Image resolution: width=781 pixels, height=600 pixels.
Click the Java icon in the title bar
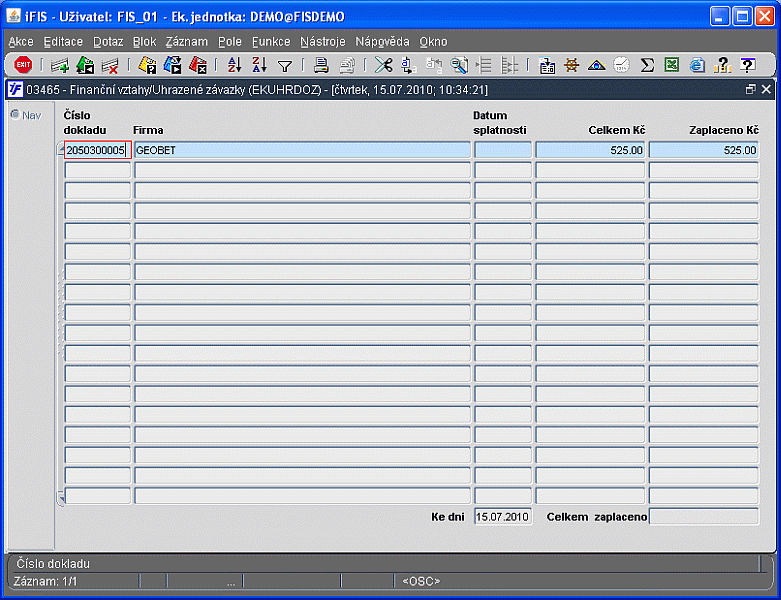tap(13, 16)
